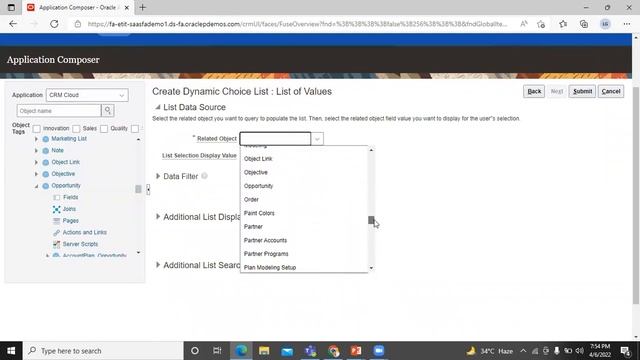Tick the Sales object tag checkbox

76,129
